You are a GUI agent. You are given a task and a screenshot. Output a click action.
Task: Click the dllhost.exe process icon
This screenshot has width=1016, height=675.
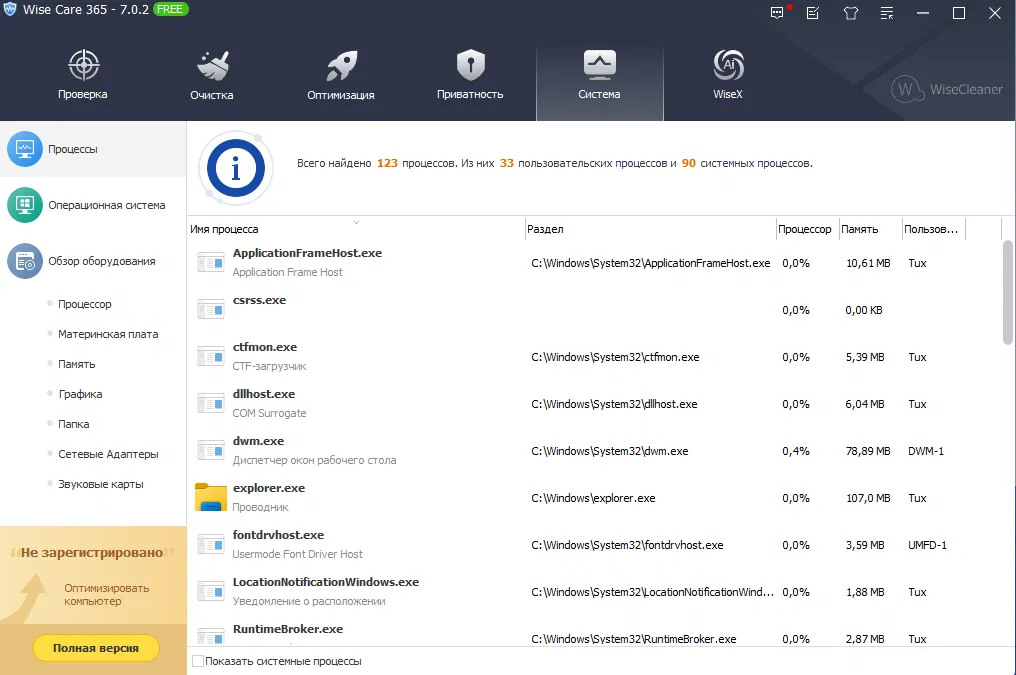click(211, 404)
